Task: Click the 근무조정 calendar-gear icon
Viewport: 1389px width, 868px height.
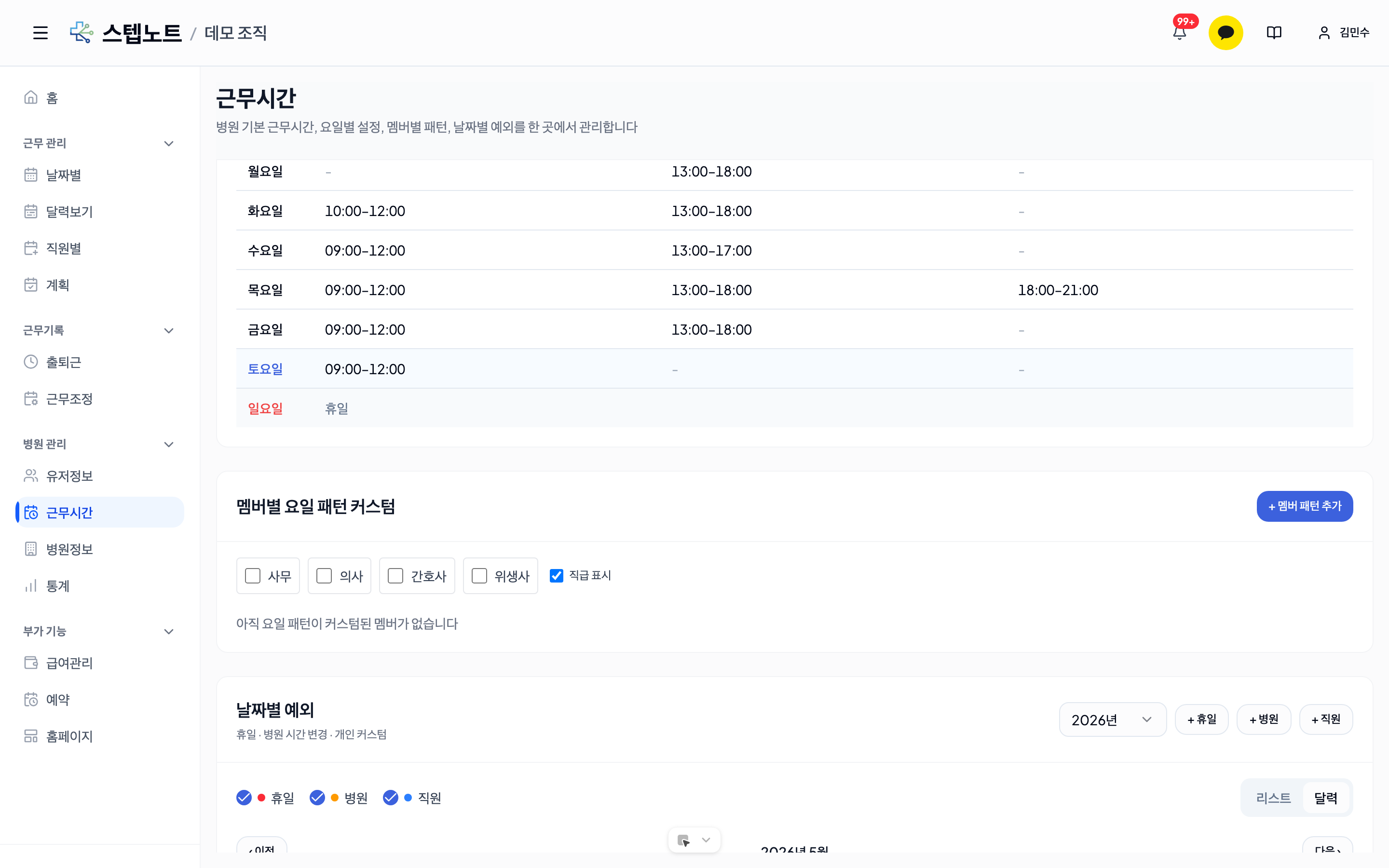Action: [x=31, y=398]
